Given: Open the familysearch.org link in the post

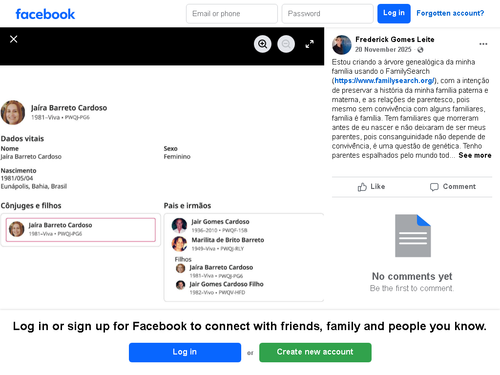Looking at the screenshot, I should (x=384, y=81).
